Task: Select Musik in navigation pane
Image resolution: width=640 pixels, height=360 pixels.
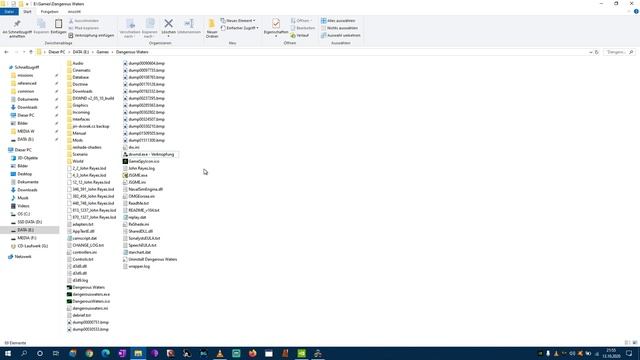Action: pos(23,198)
